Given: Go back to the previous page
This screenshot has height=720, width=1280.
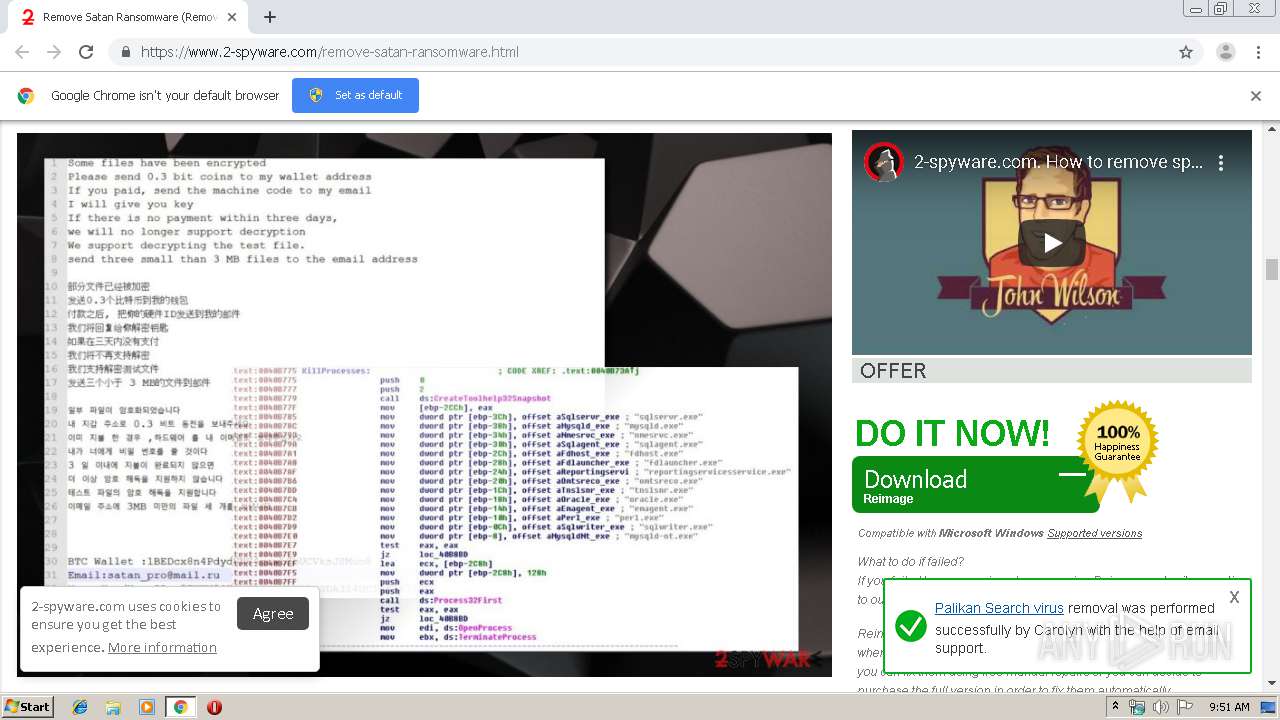Looking at the screenshot, I should click(x=22, y=52).
